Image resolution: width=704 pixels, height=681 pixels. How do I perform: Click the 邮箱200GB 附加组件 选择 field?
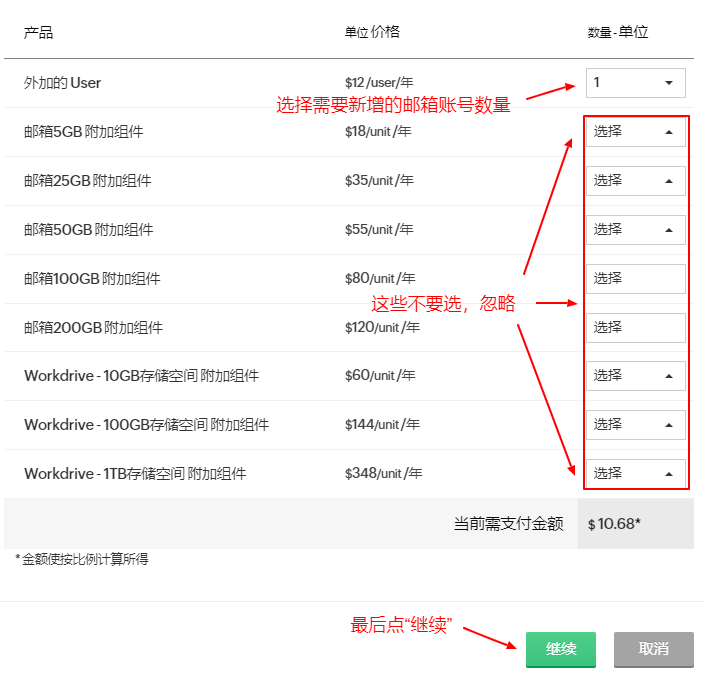pos(635,328)
